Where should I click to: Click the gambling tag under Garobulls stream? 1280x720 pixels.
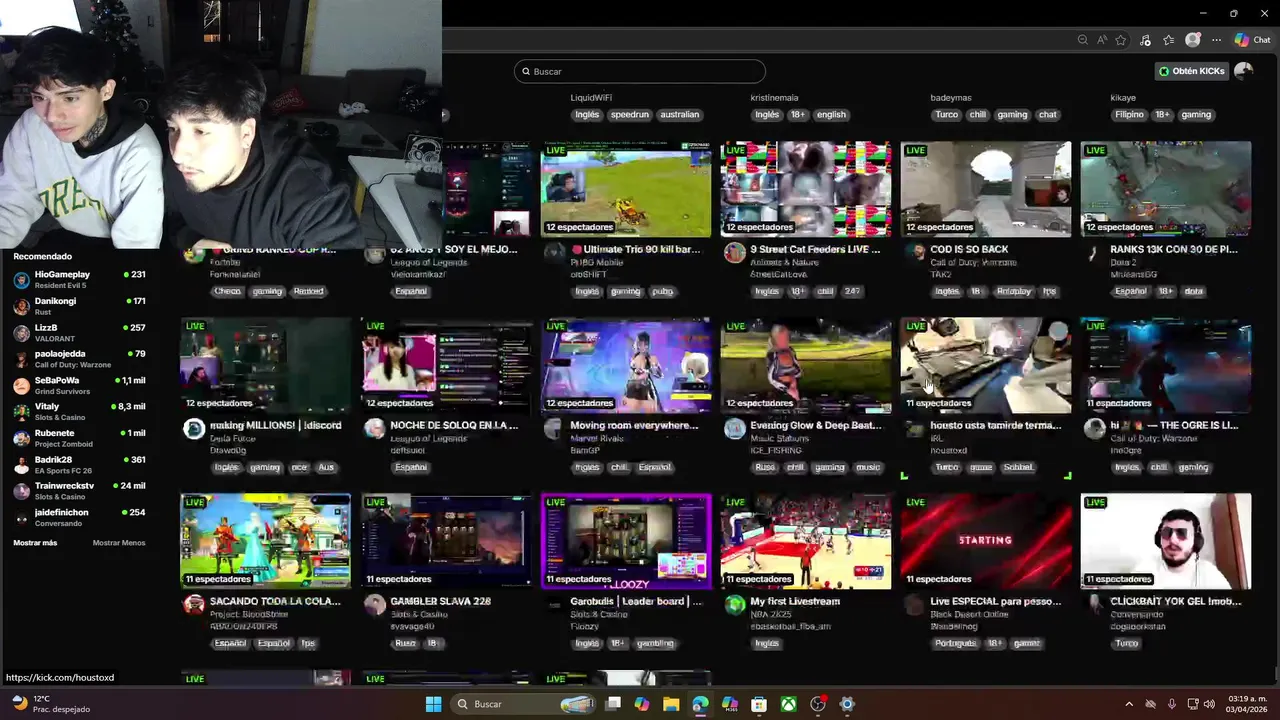(x=656, y=643)
